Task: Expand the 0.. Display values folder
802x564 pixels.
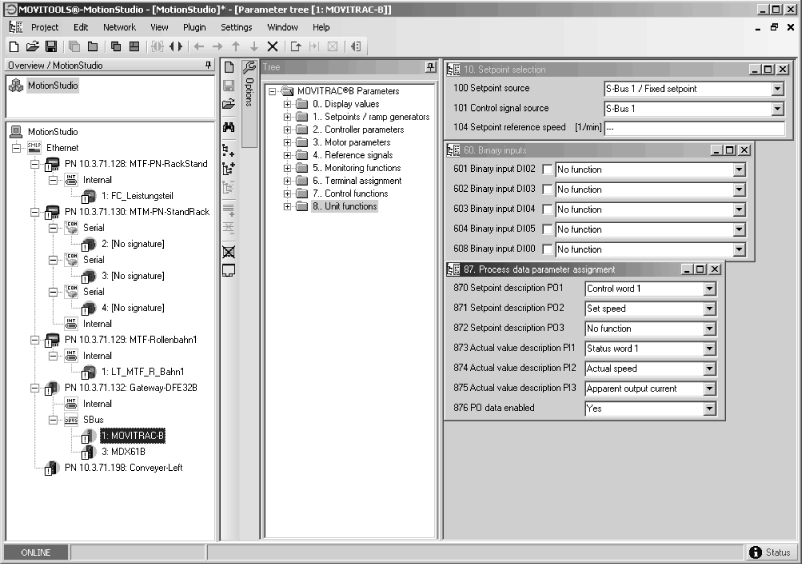Action: coord(287,104)
